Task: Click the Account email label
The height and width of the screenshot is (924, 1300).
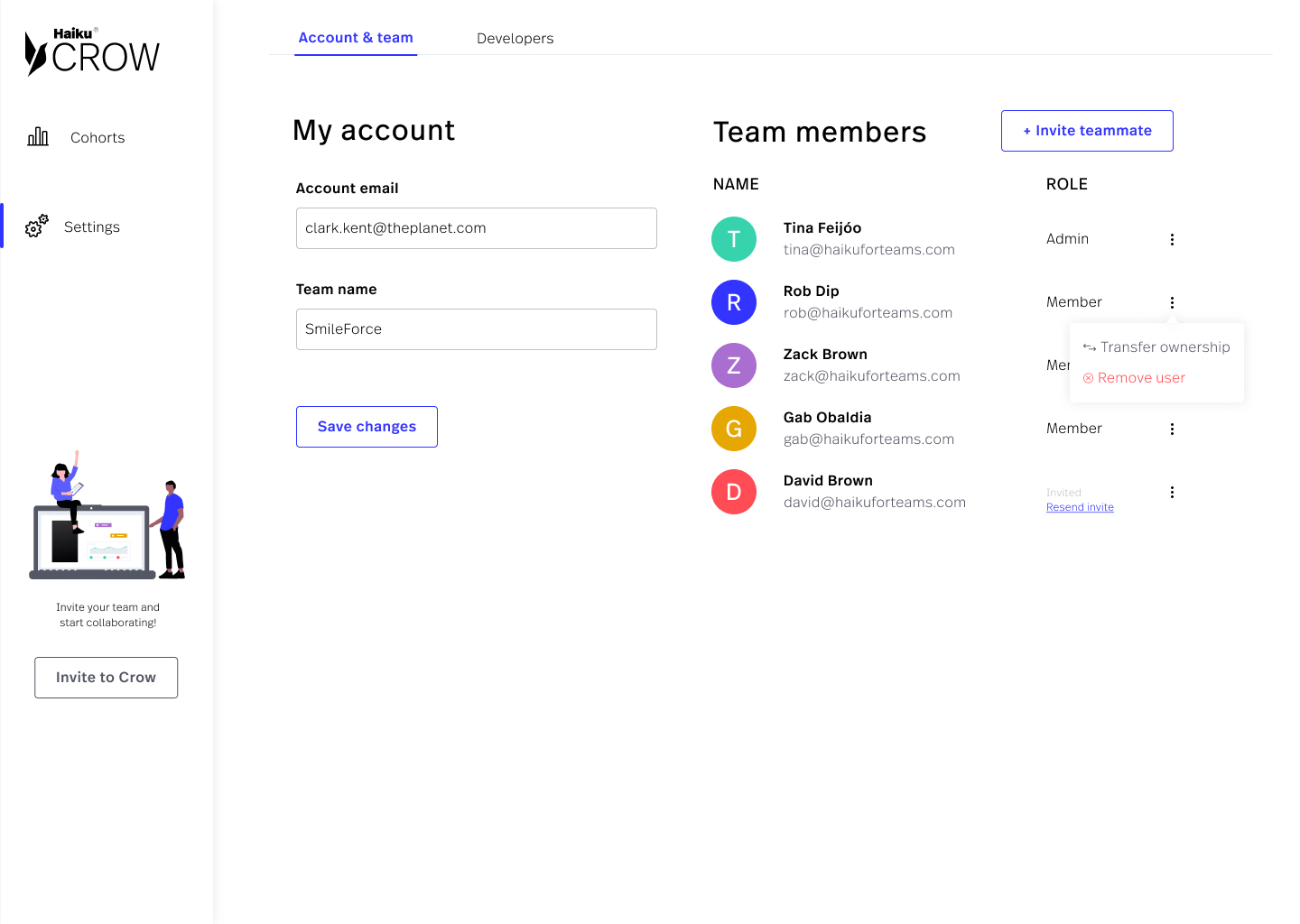Action: [x=348, y=189]
